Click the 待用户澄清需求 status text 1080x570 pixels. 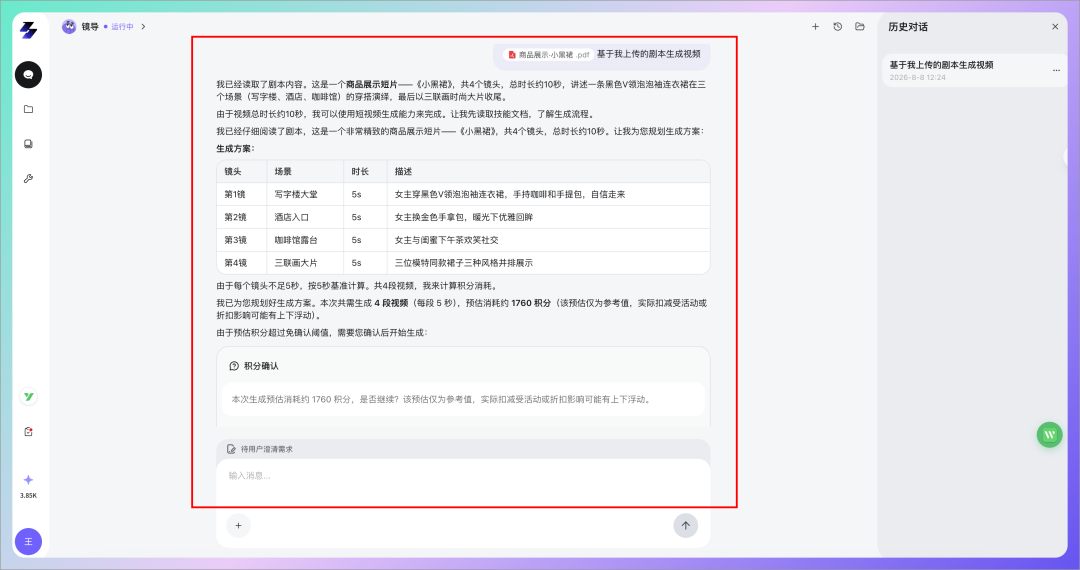coord(267,449)
